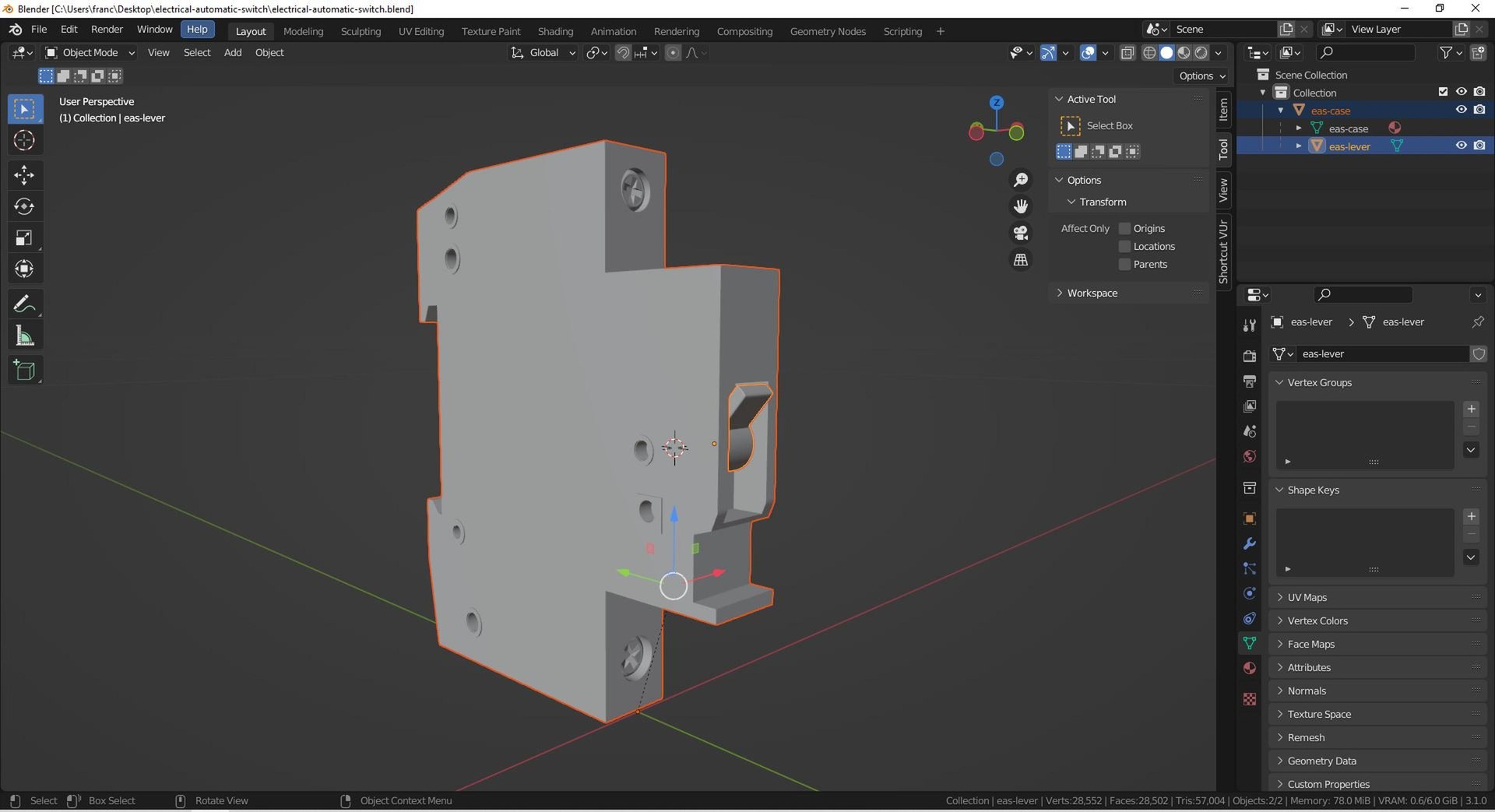The image size is (1495, 812).
Task: Toggle eas-case parent visibility eye icon
Action: [x=1462, y=110]
